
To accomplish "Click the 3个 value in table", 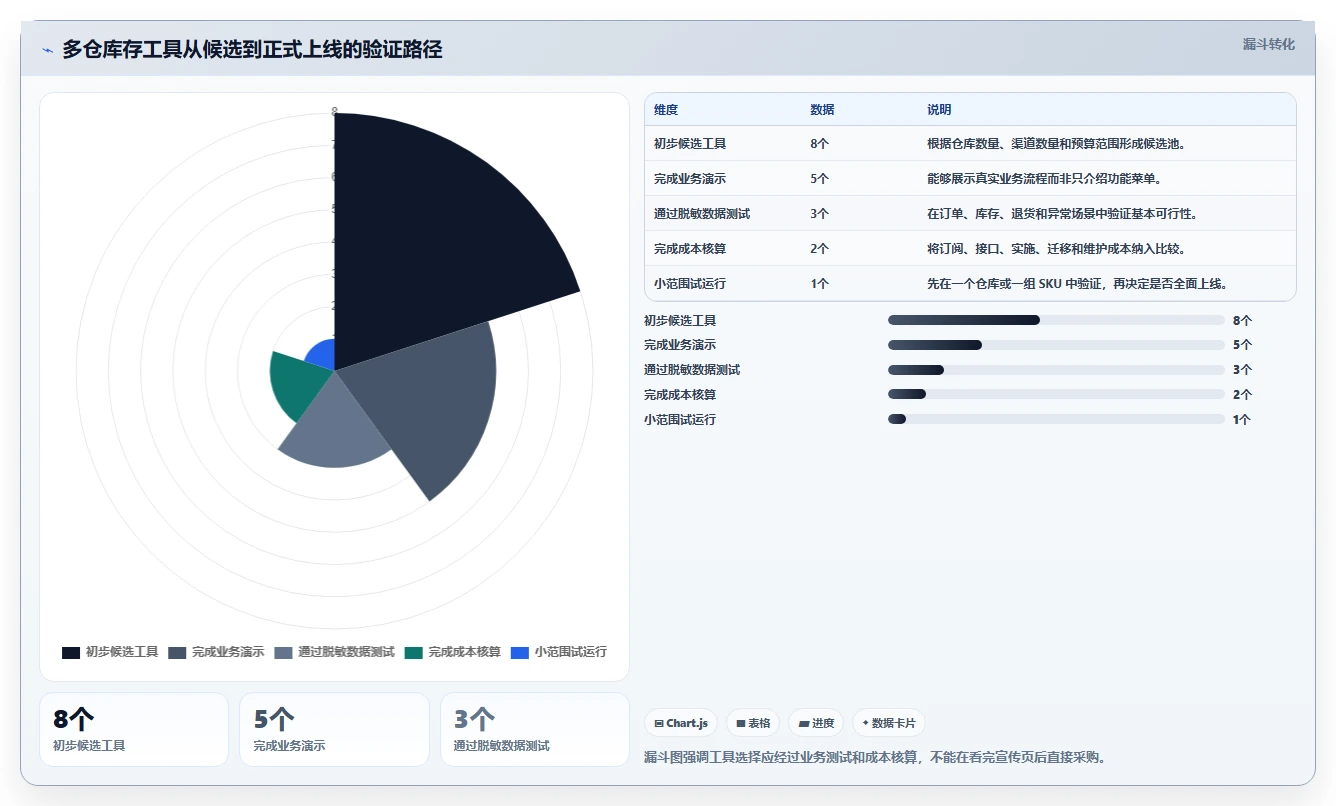I will [819, 214].
